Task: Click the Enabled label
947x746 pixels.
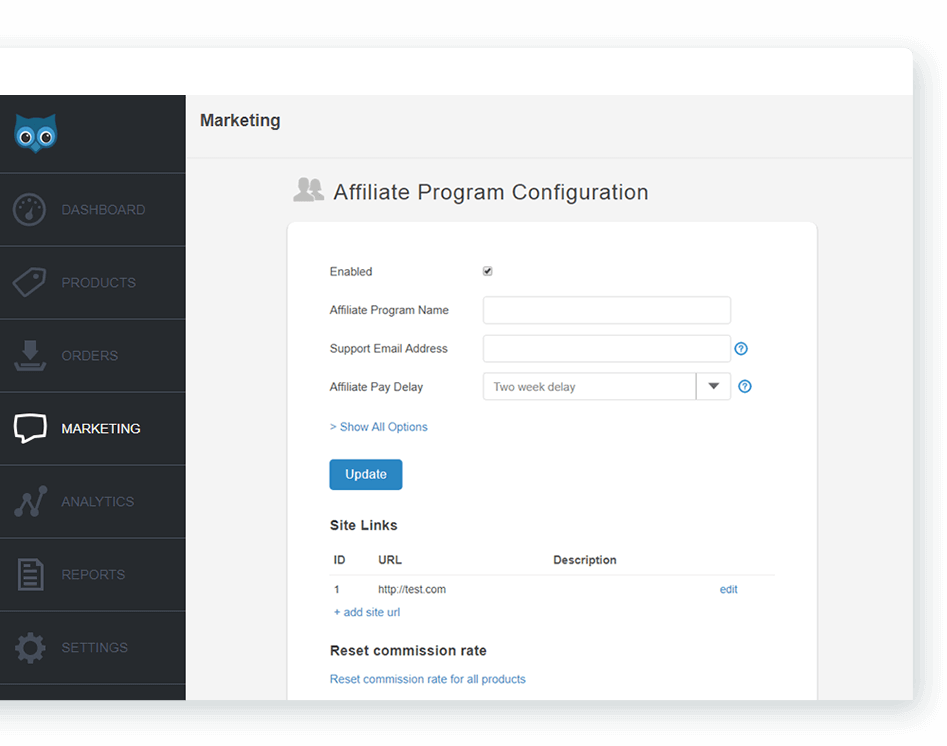Action: [351, 272]
